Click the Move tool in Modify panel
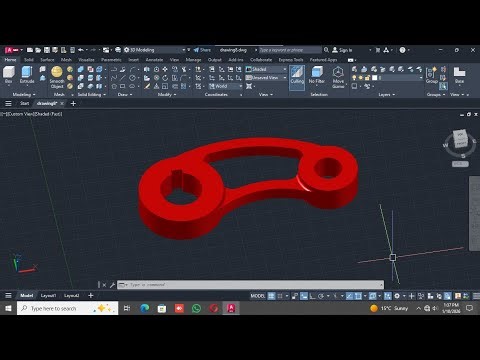 (165, 69)
